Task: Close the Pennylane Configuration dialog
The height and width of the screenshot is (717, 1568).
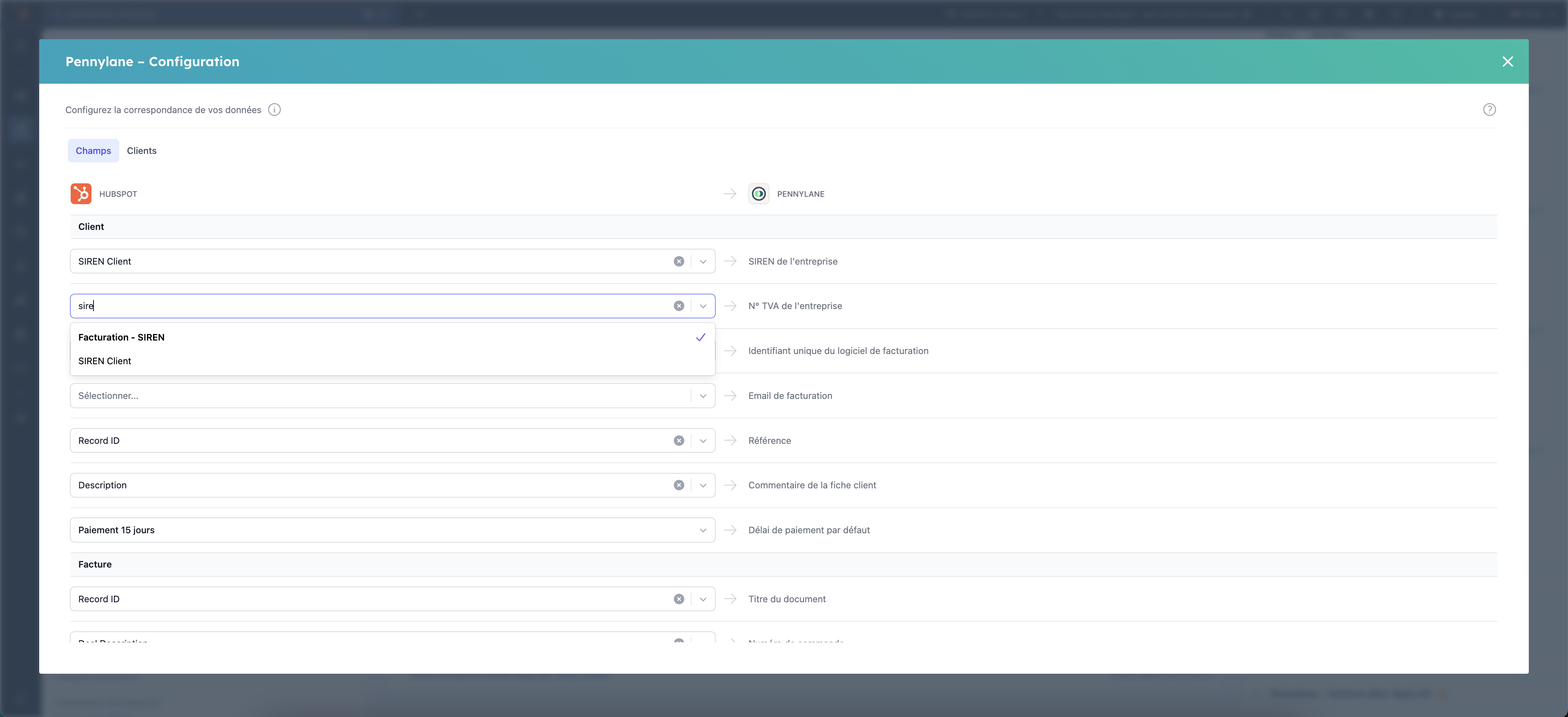Action: [x=1507, y=62]
